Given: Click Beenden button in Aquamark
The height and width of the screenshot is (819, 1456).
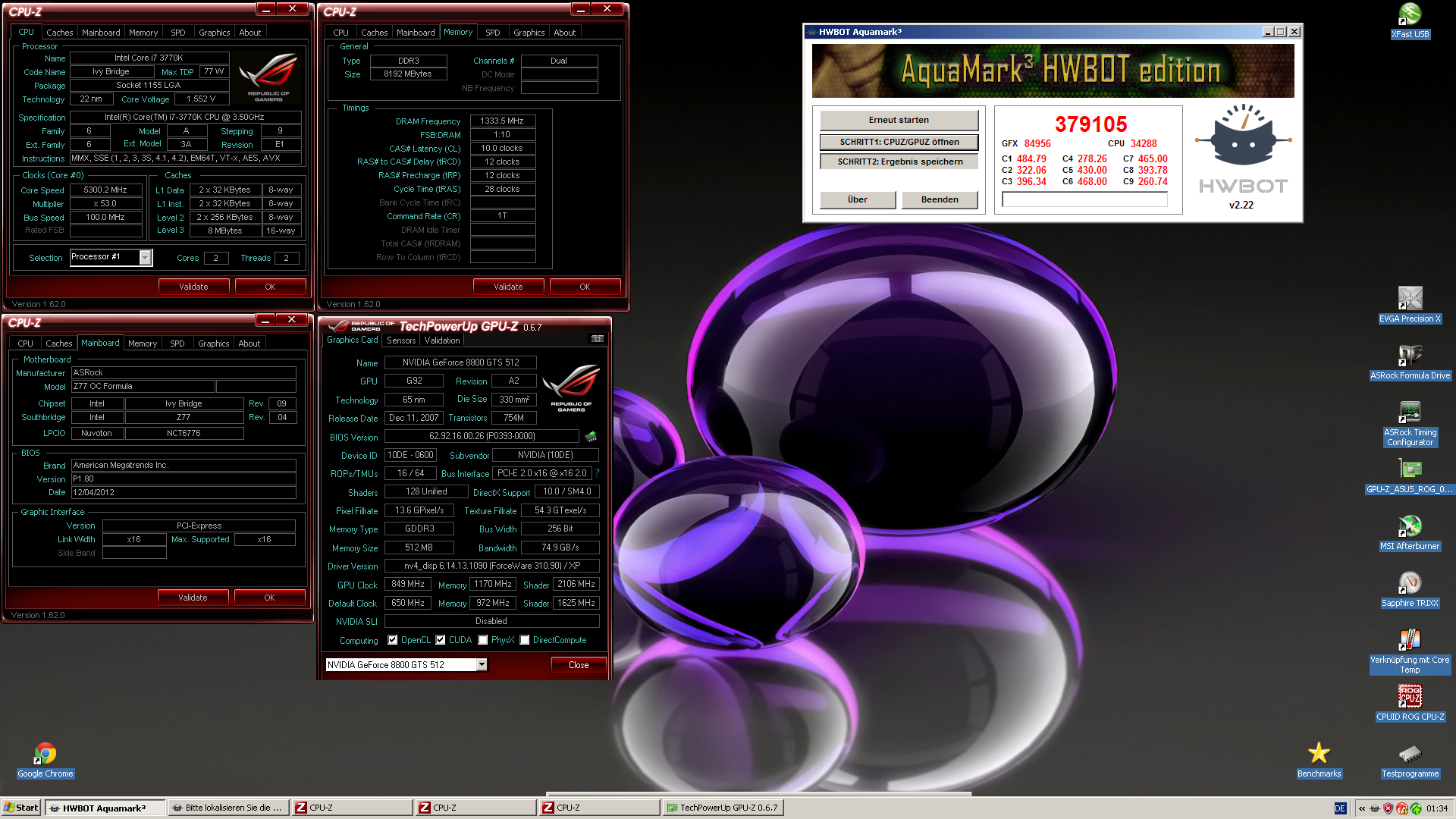Looking at the screenshot, I should pos(940,199).
